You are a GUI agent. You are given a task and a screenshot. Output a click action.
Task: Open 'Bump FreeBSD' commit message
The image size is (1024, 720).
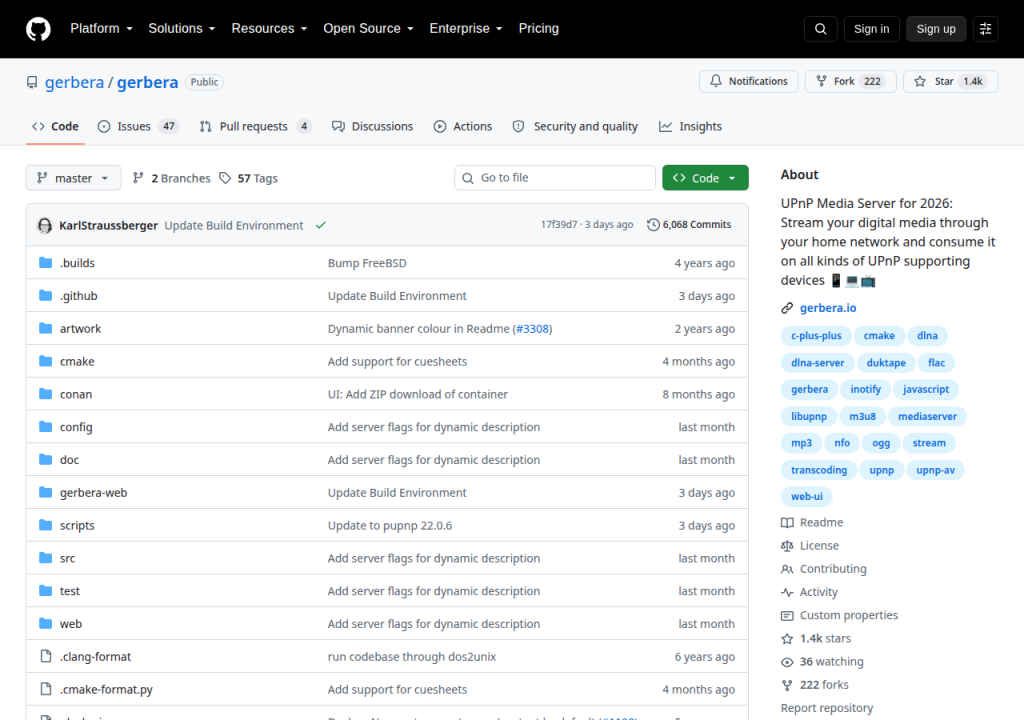[367, 263]
